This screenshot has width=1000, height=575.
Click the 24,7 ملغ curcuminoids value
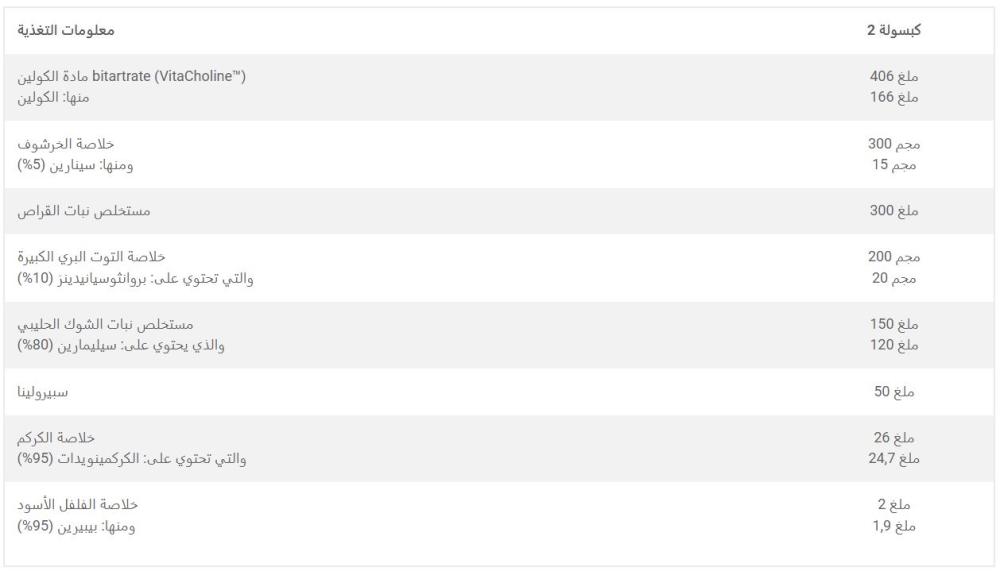893,458
